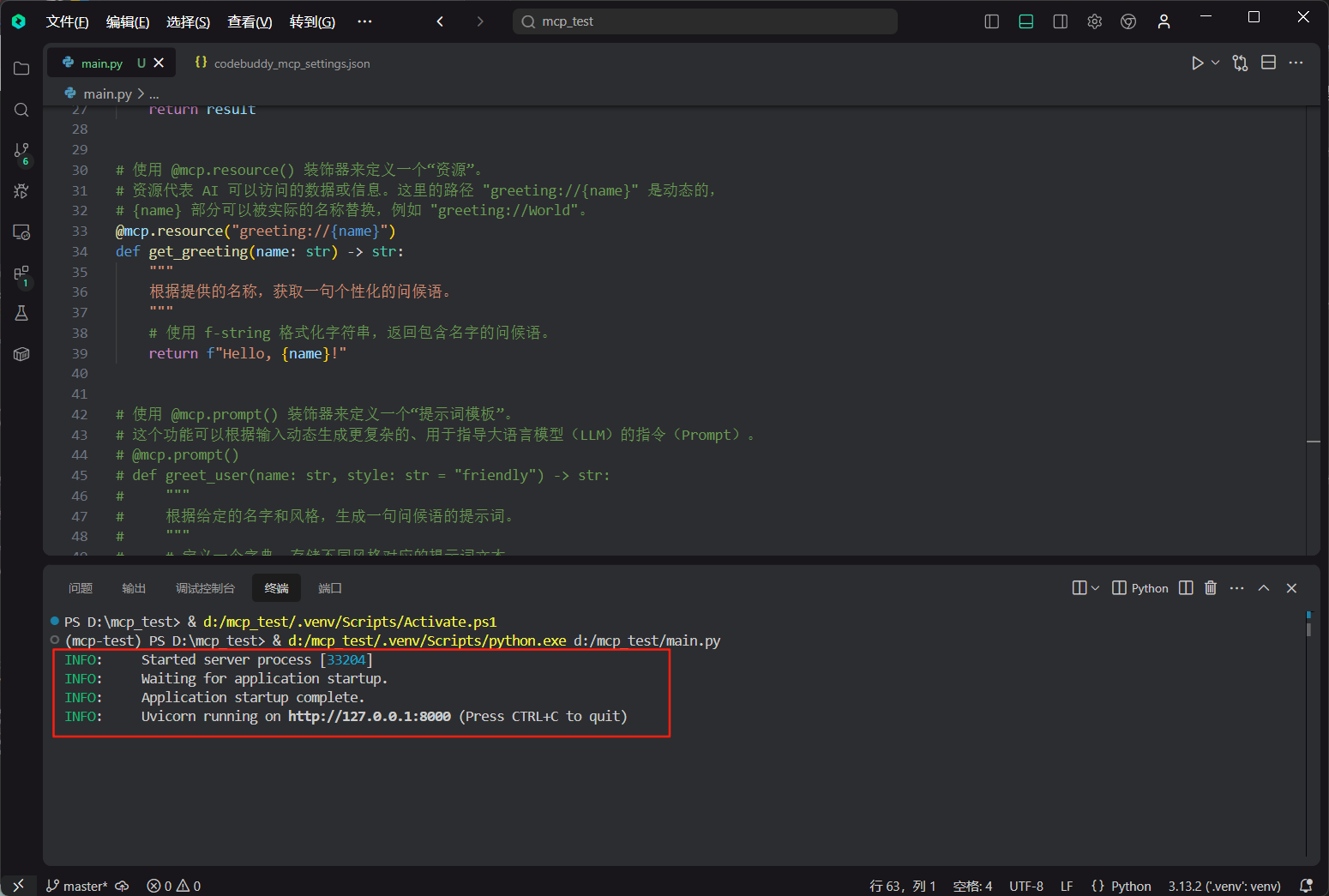Screen dimensions: 1329x896
Task: Expand the breadcrumb ellipsis after main.py
Action: (x=154, y=94)
